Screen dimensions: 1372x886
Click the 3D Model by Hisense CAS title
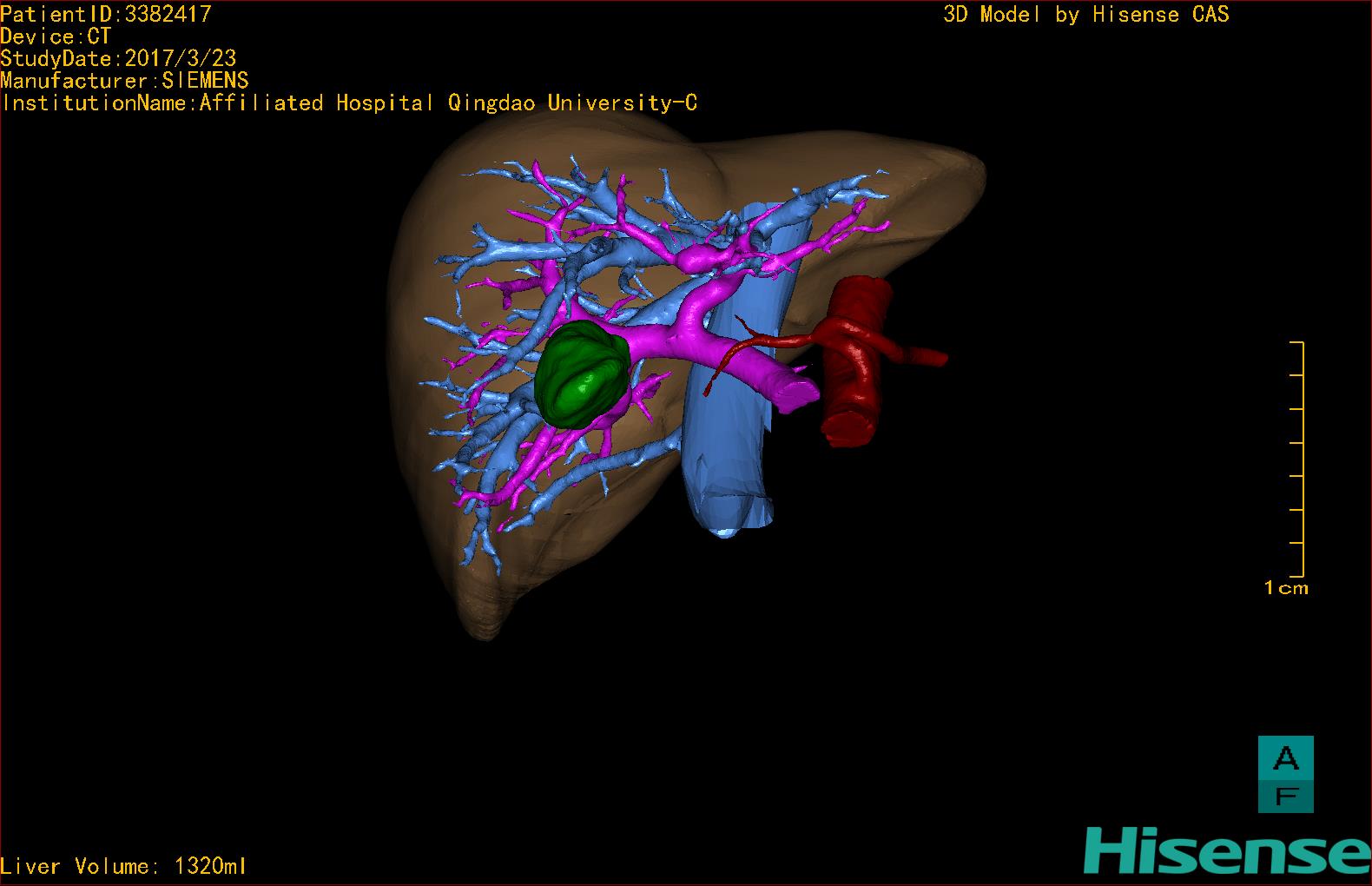pyautogui.click(x=1085, y=15)
